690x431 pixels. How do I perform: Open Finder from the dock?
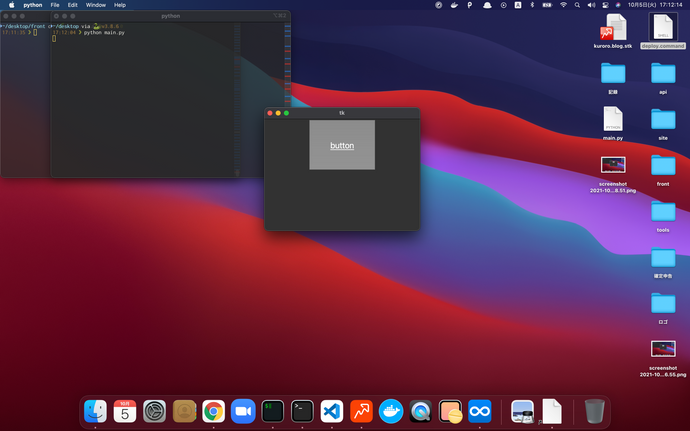click(x=95, y=411)
